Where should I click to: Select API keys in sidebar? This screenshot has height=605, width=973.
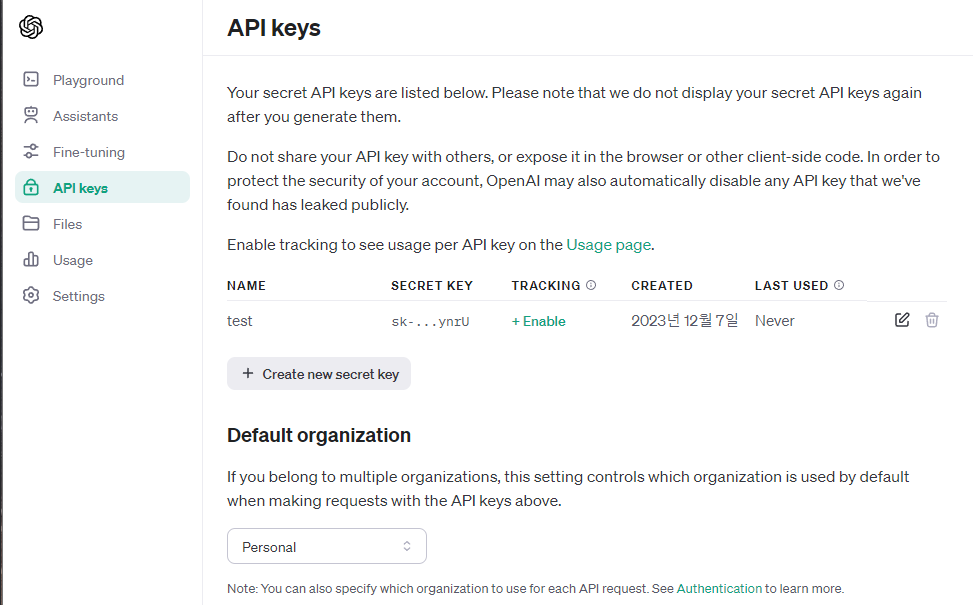pyautogui.click(x=102, y=187)
